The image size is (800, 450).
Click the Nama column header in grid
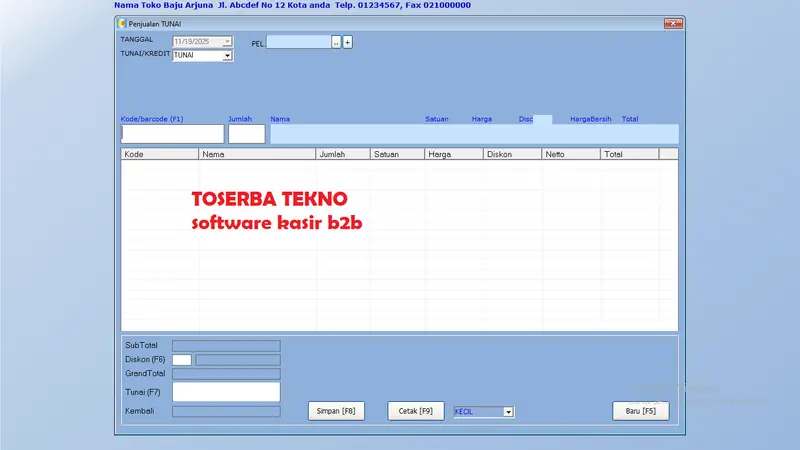(x=256, y=155)
